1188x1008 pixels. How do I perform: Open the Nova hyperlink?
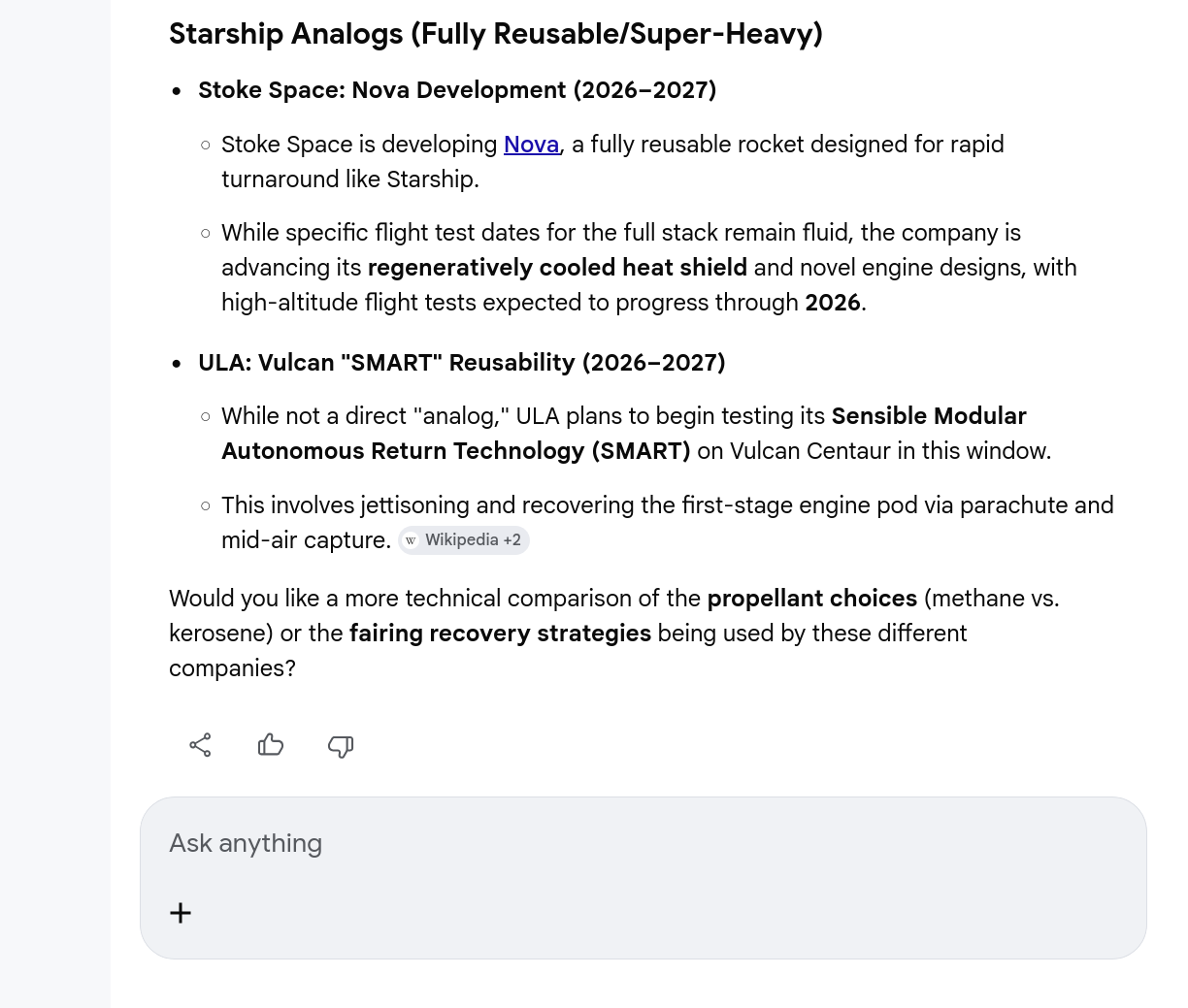531,145
